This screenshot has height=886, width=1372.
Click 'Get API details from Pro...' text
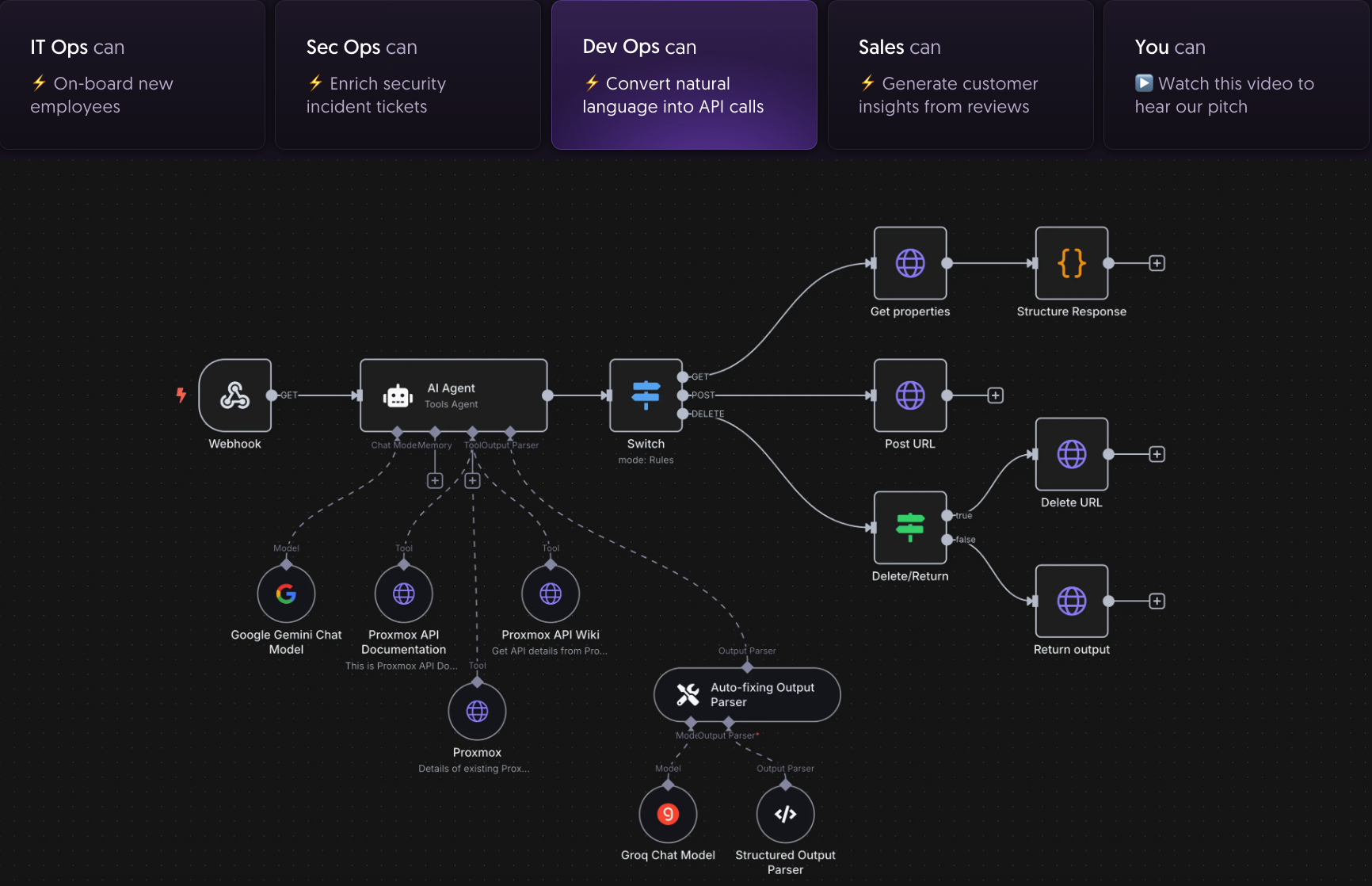coord(550,651)
